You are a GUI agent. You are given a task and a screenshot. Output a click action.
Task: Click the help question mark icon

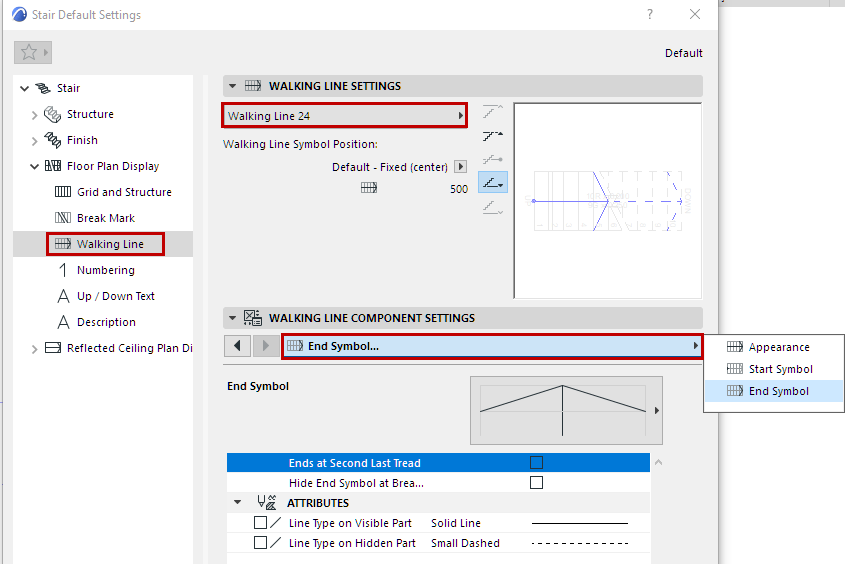[650, 14]
